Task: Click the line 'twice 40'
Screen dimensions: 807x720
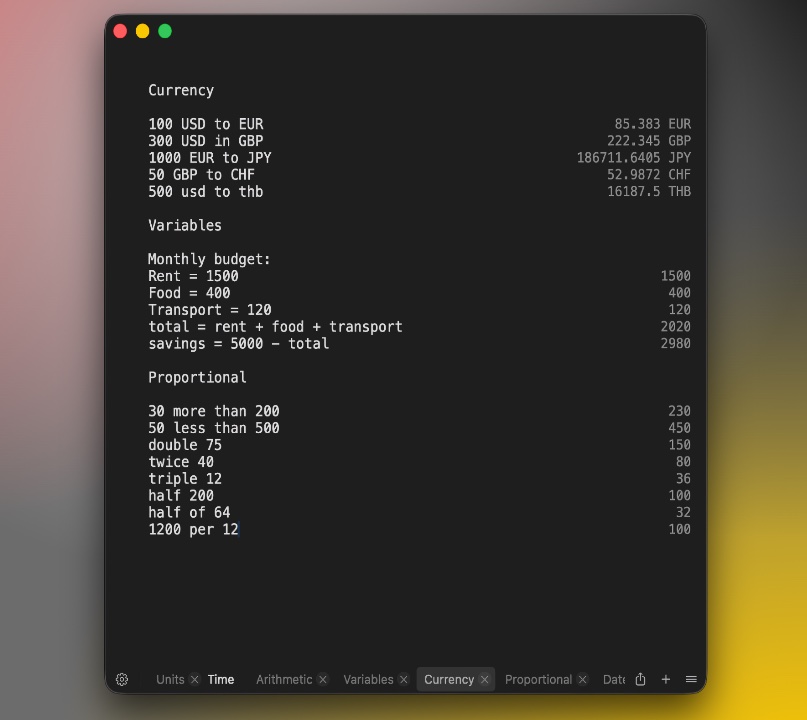Action: tap(181, 462)
